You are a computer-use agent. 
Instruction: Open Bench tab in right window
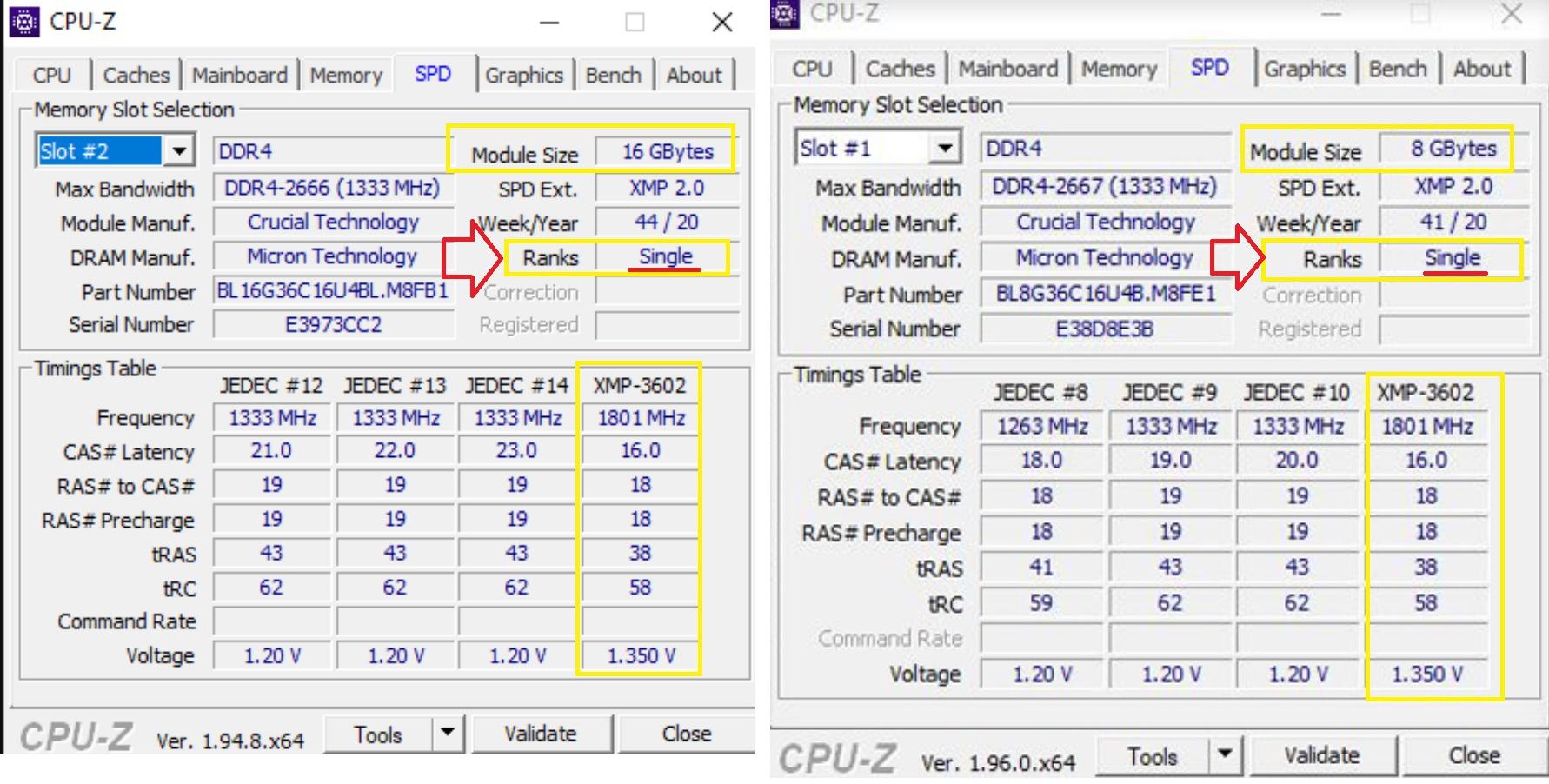tap(1398, 69)
